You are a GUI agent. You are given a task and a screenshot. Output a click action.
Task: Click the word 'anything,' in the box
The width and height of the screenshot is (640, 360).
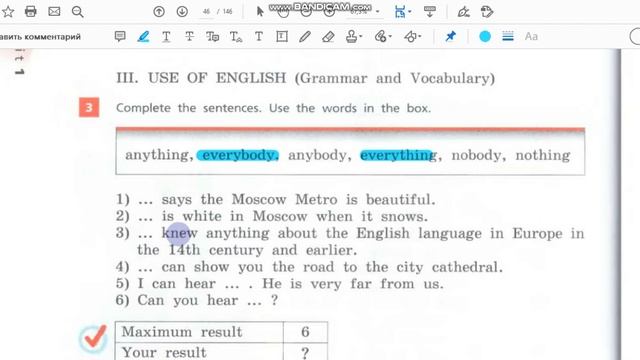pos(159,155)
